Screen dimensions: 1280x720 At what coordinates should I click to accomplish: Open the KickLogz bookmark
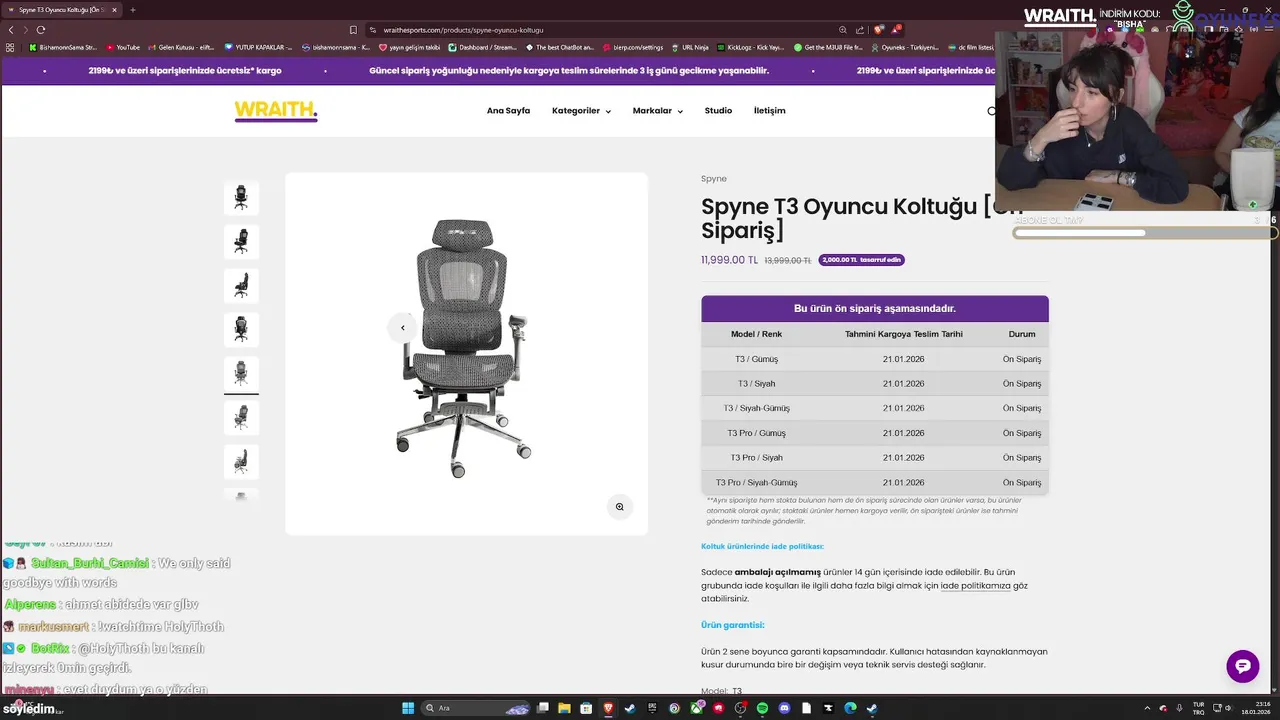pyautogui.click(x=750, y=47)
